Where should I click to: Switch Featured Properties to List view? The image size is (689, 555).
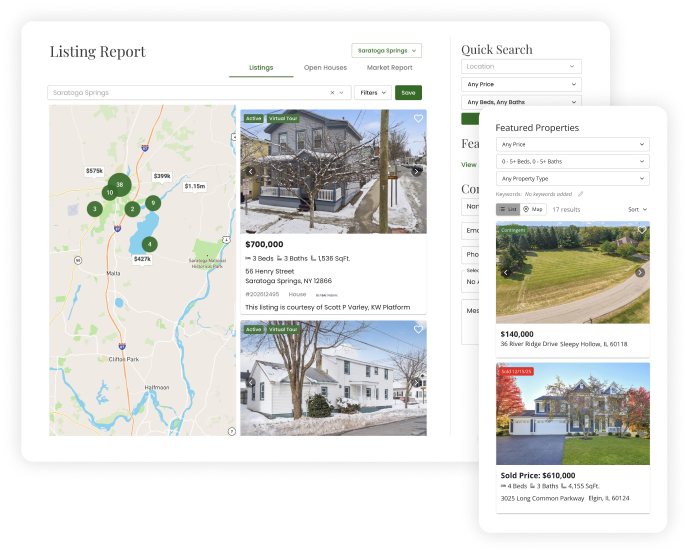[x=507, y=209]
